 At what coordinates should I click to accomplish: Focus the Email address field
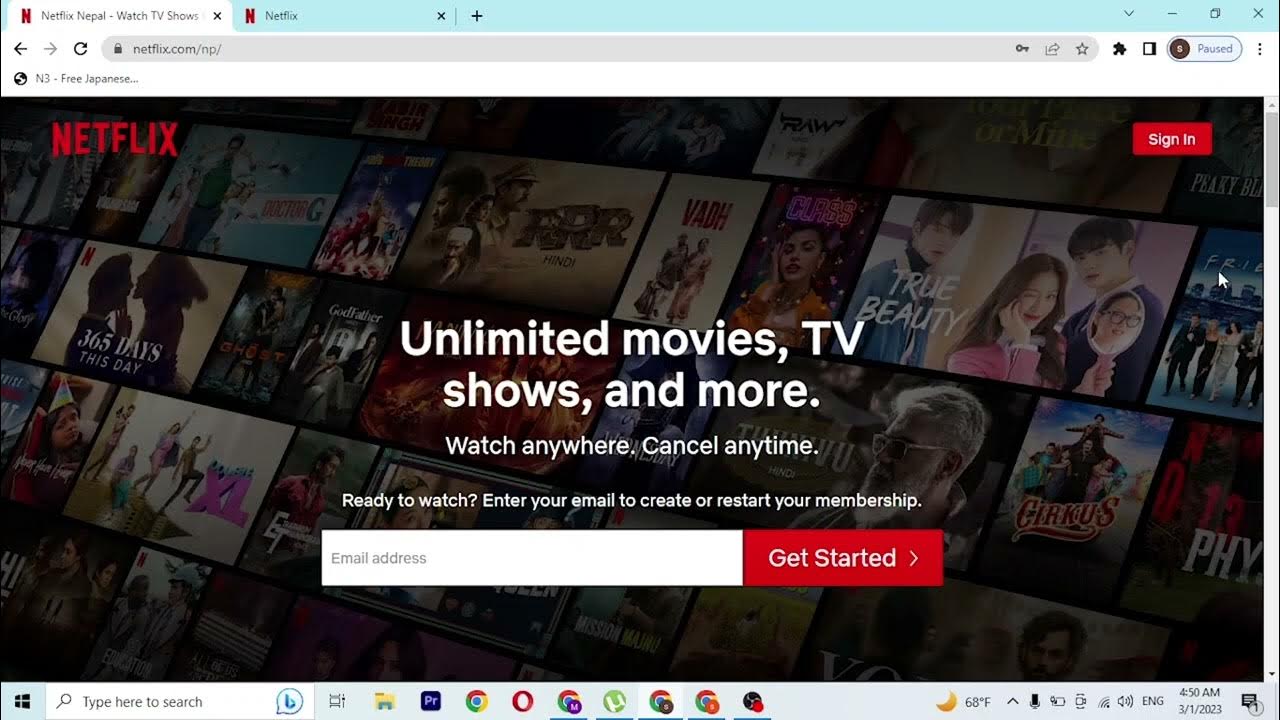pos(532,558)
